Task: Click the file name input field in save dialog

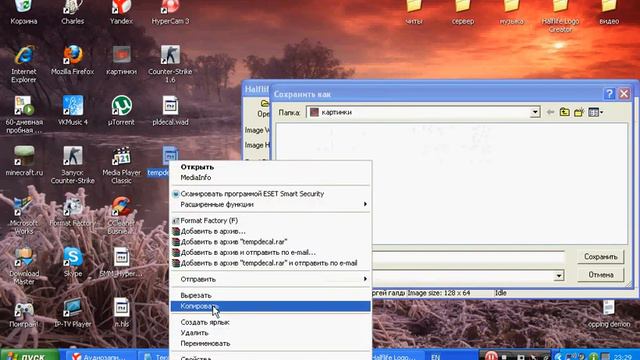Action: tap(468, 257)
